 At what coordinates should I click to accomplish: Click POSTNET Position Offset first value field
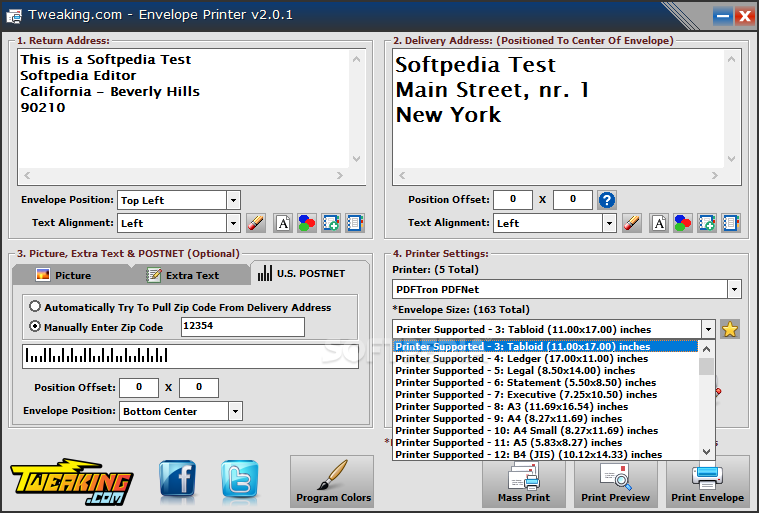click(139, 388)
